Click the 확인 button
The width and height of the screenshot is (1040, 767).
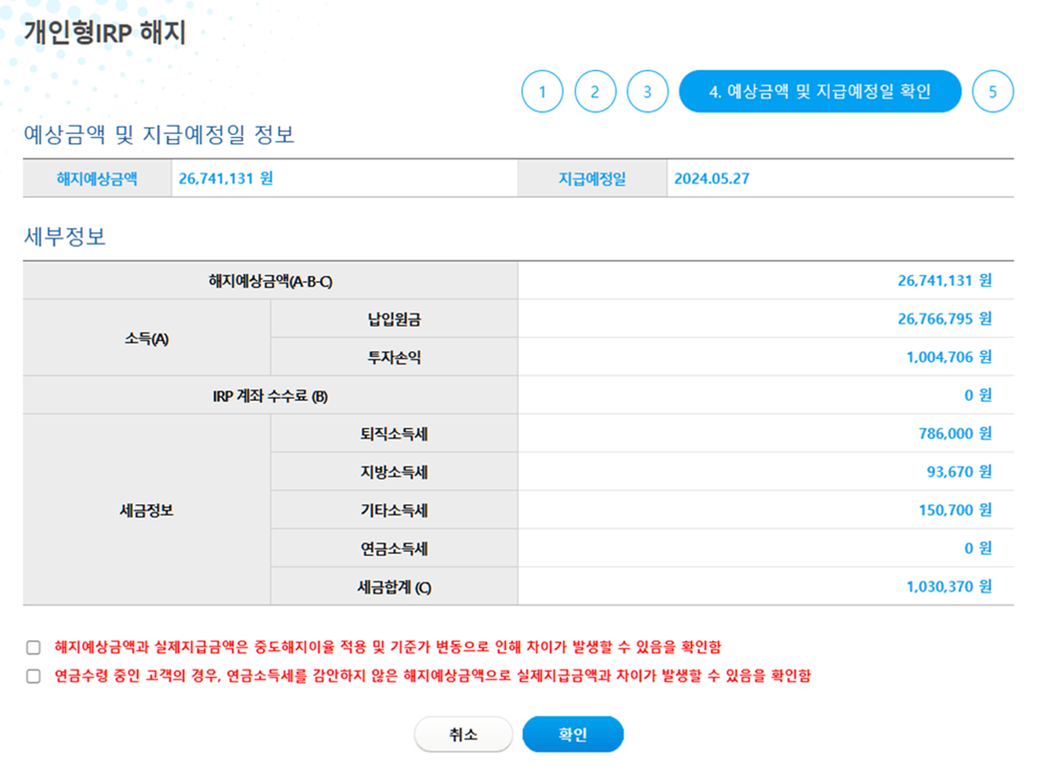pos(573,734)
